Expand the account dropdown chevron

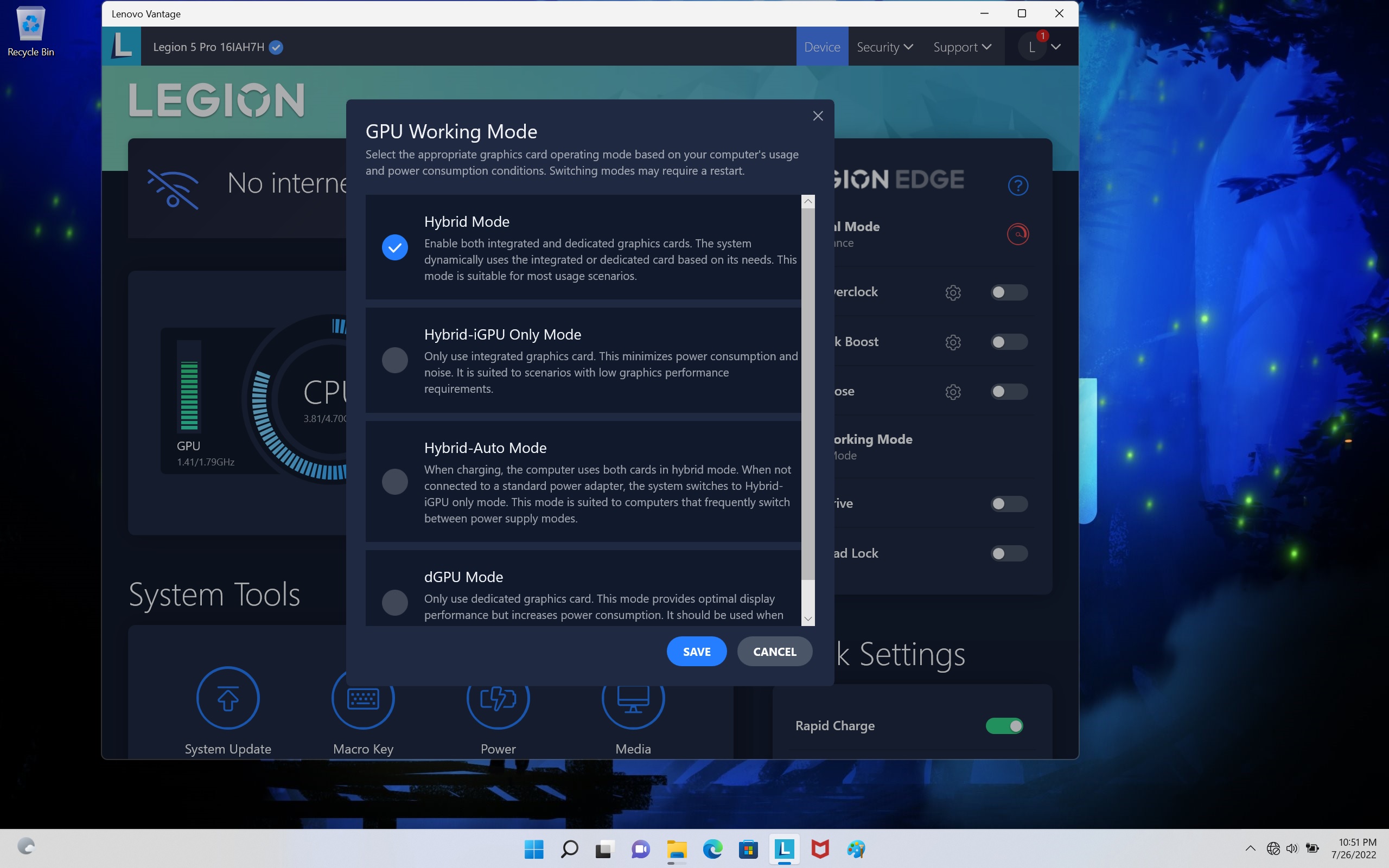point(1055,47)
